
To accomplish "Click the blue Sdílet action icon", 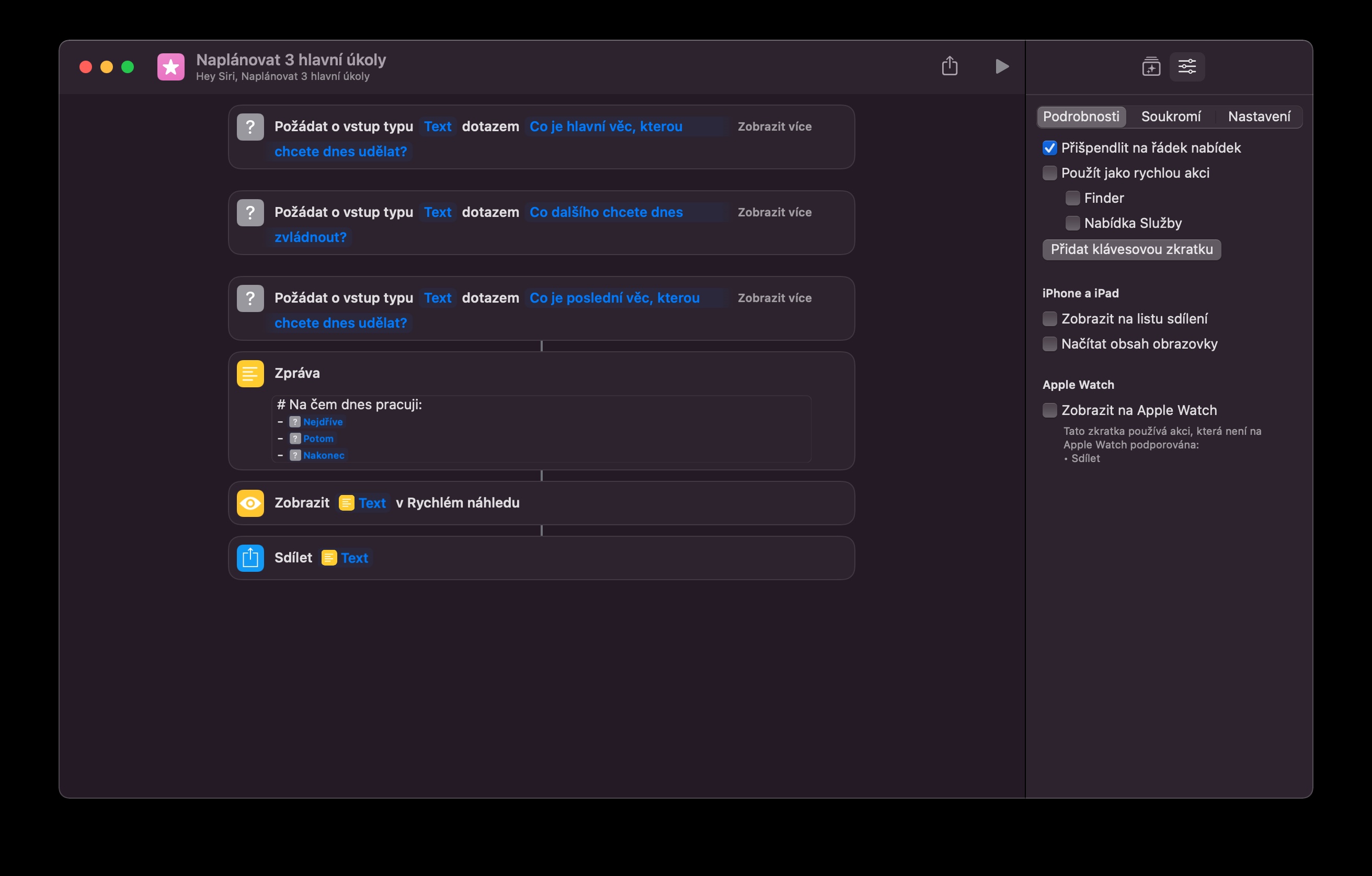I will (250, 558).
